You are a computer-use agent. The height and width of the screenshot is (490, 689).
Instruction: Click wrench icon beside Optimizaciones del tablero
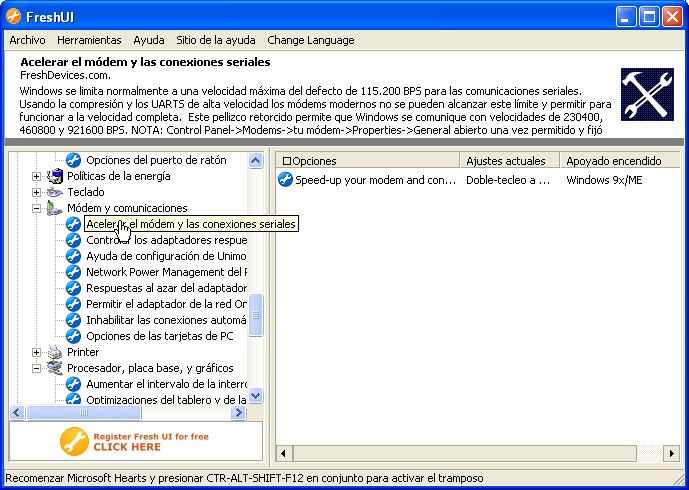[x=73, y=399]
